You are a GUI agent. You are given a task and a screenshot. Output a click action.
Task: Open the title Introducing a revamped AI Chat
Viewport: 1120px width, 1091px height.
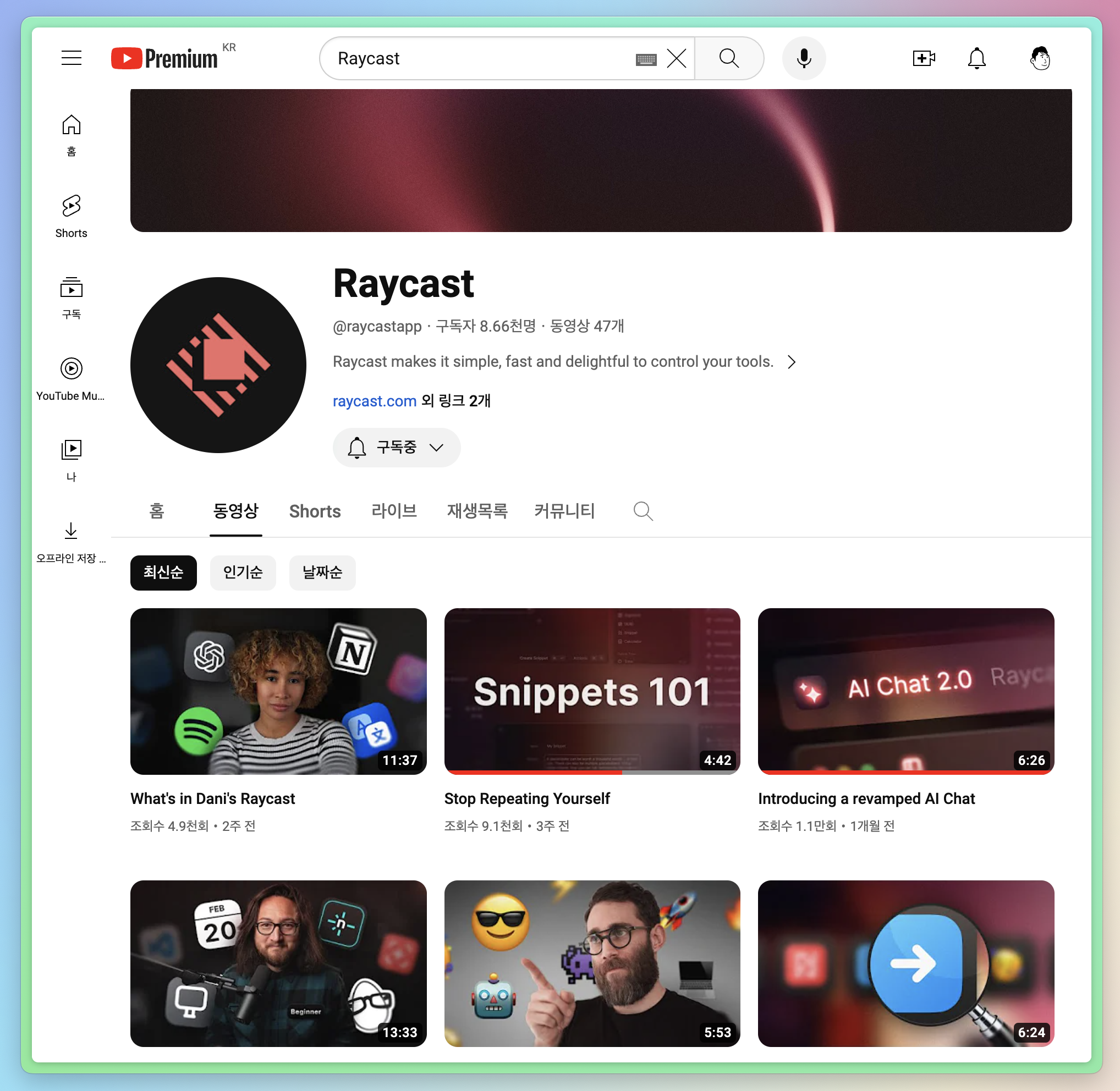[866, 799]
